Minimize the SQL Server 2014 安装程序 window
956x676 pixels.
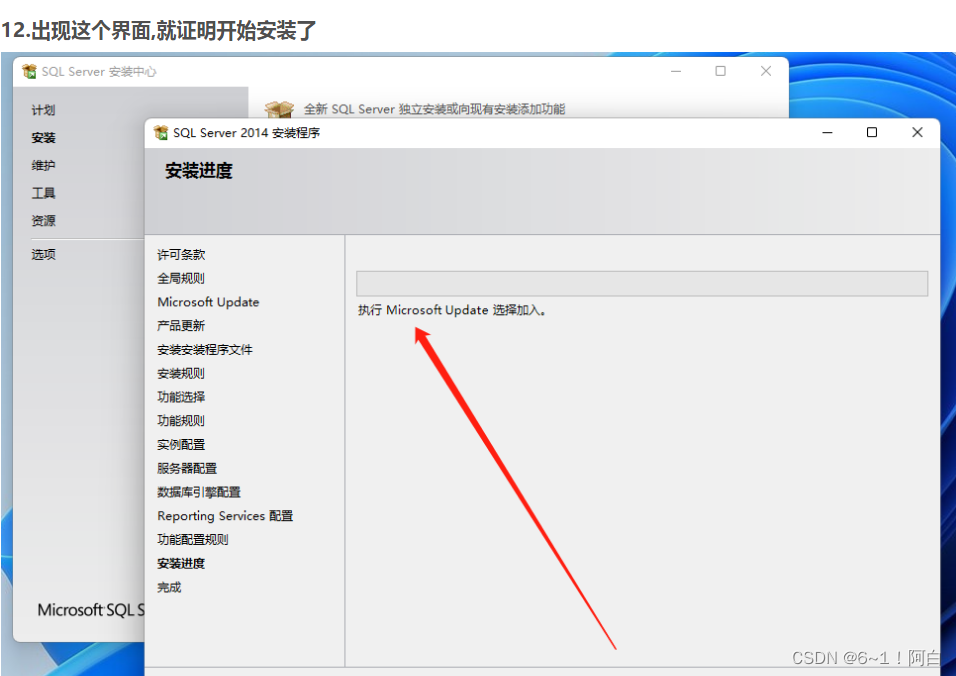pos(827,132)
